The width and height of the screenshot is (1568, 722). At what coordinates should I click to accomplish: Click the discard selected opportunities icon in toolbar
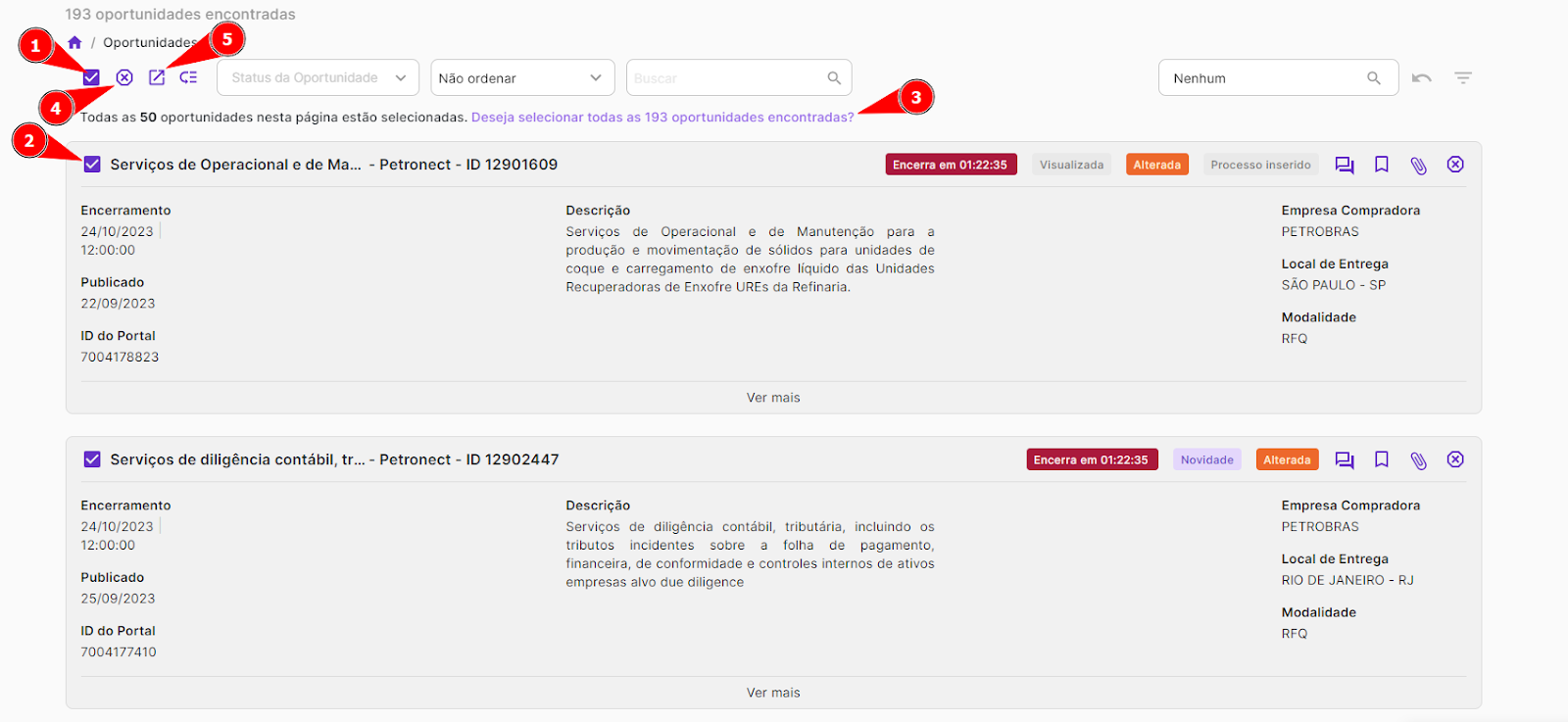pyautogui.click(x=124, y=77)
